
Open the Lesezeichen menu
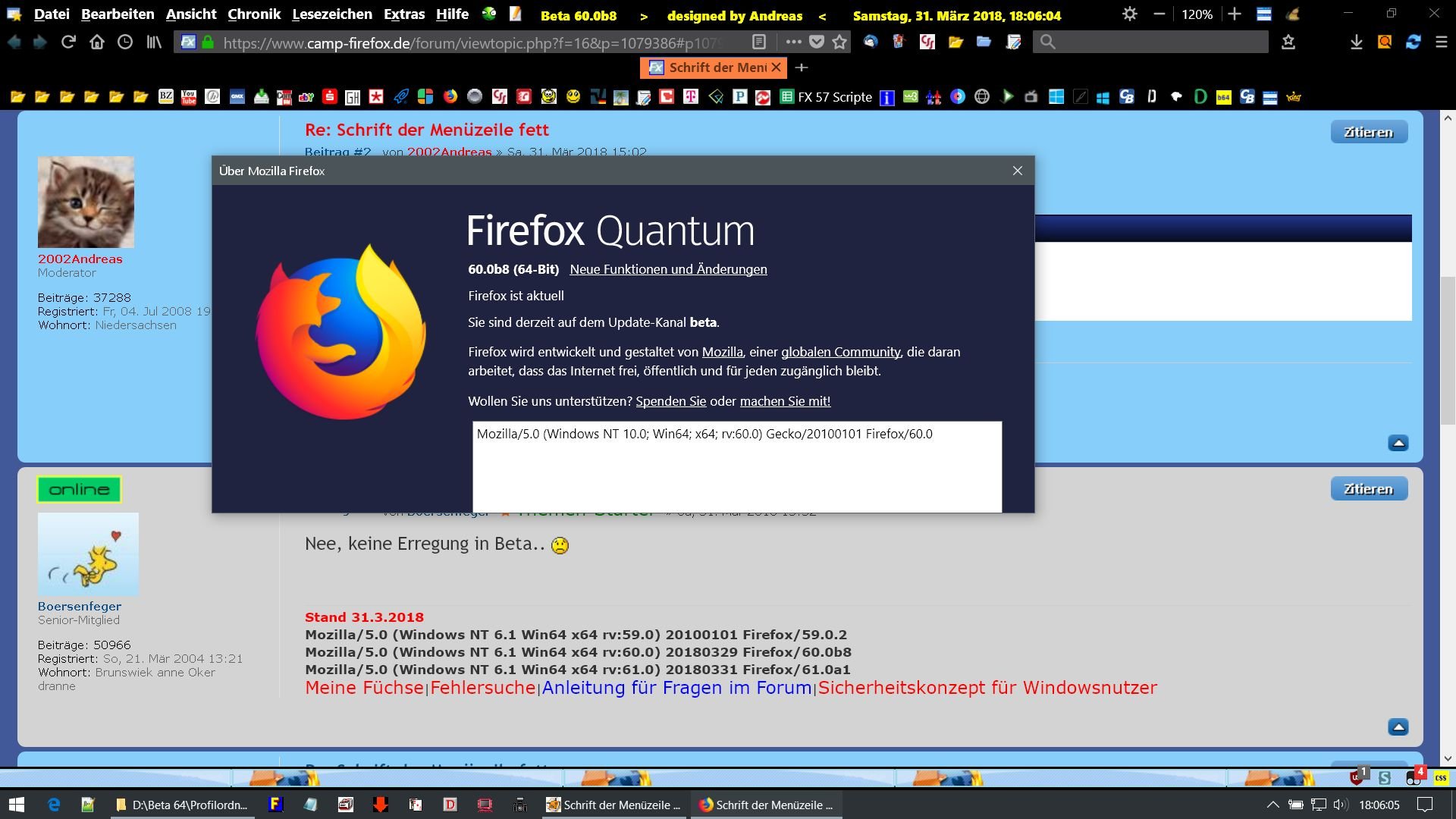(331, 14)
